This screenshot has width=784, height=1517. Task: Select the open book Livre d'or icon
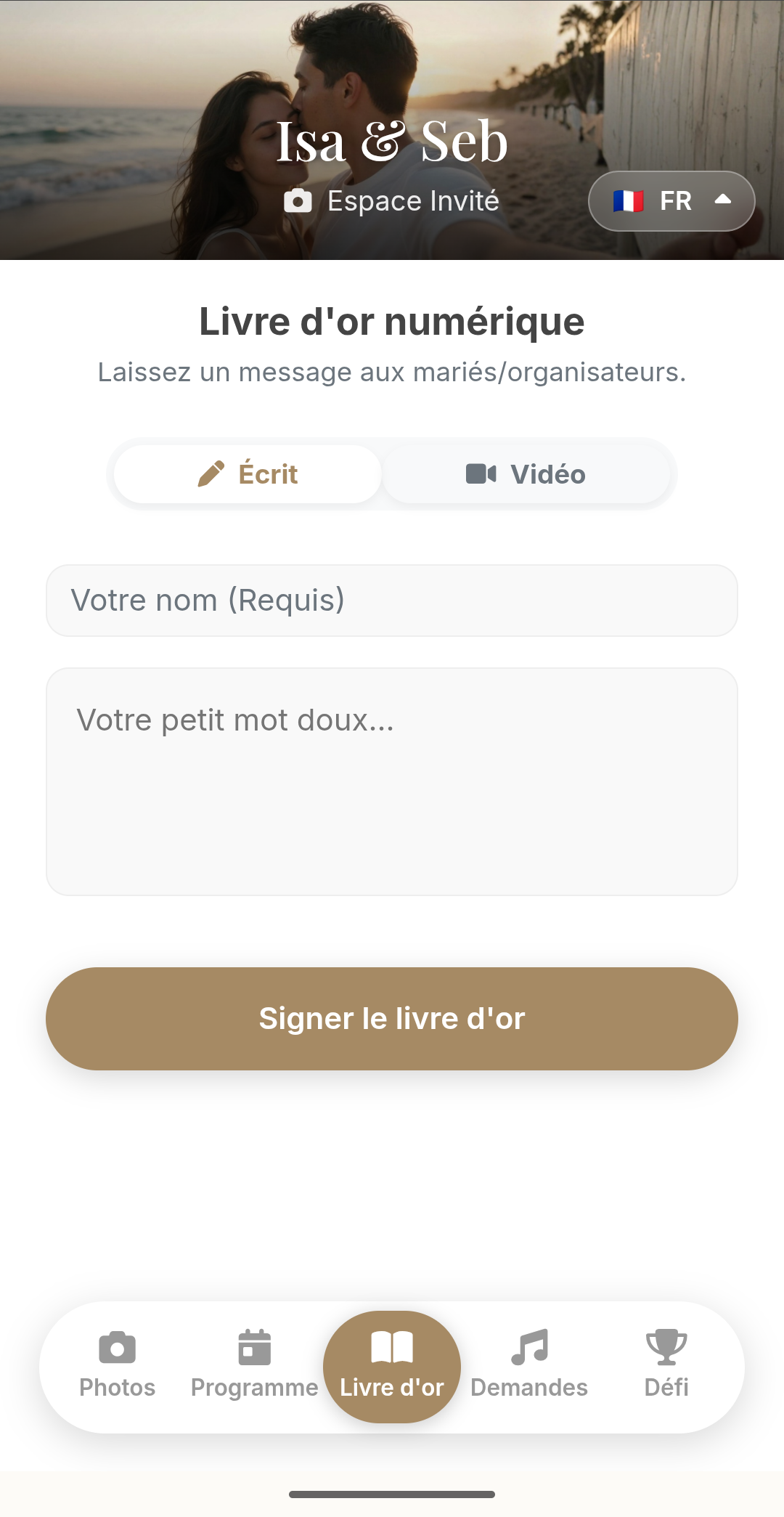[392, 1348]
